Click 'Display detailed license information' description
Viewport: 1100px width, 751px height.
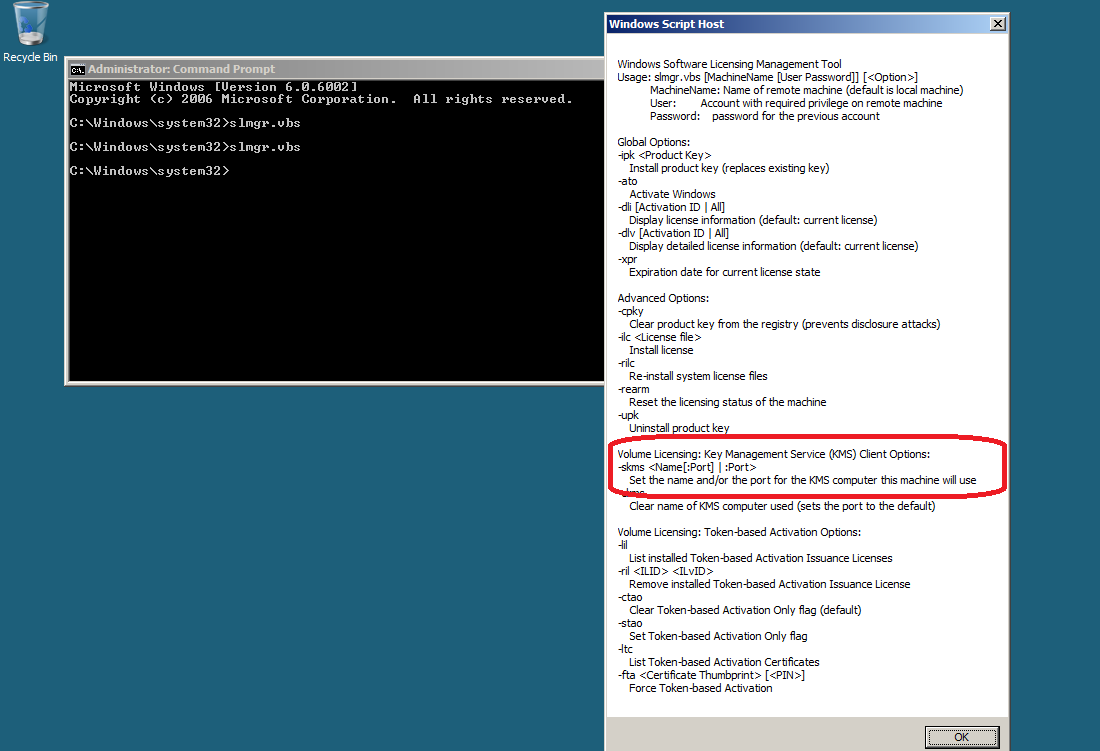(774, 246)
